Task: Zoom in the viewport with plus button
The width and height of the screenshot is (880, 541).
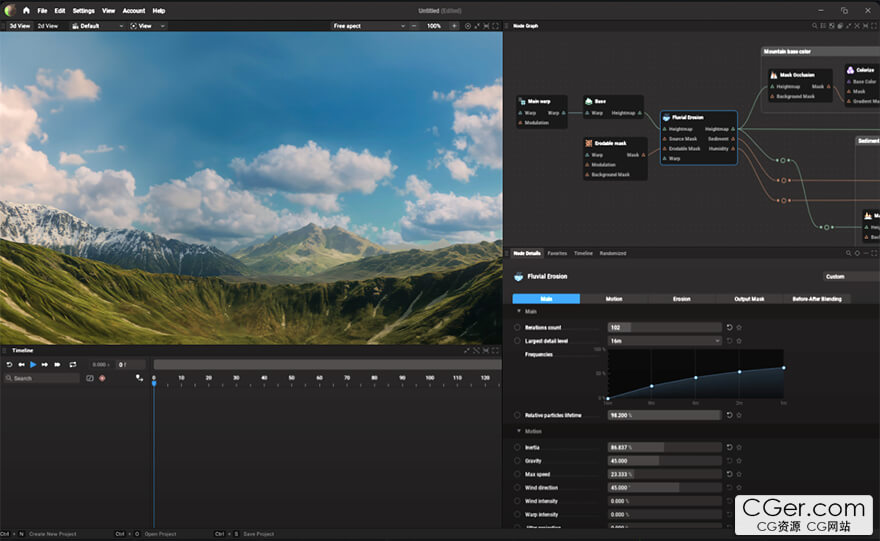Action: pos(454,26)
